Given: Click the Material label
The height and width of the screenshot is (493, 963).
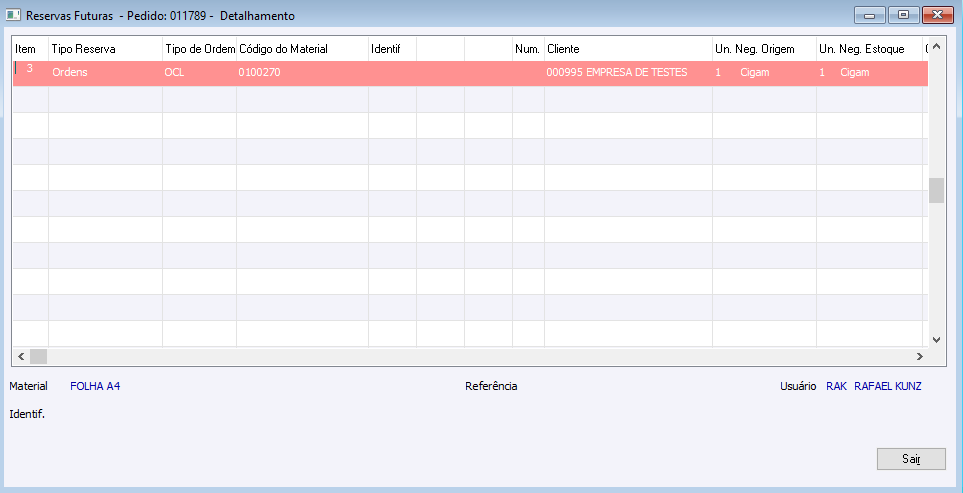Looking at the screenshot, I should pyautogui.click(x=28, y=386).
